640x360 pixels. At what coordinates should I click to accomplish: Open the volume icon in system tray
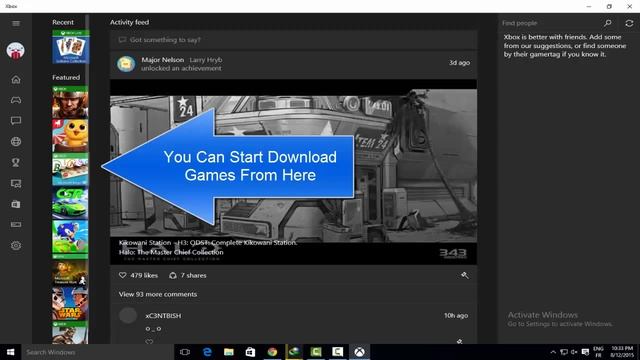574,352
